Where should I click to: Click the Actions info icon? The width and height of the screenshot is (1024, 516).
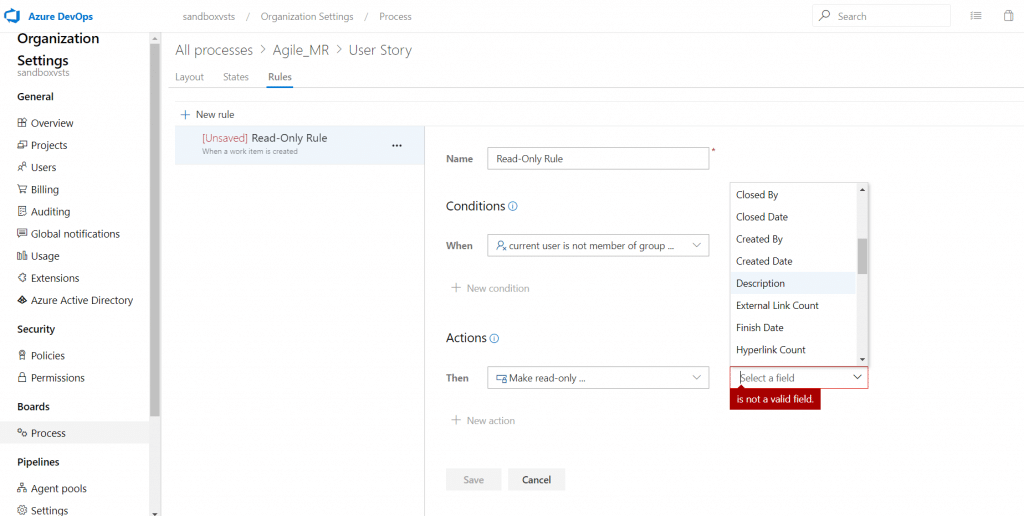494,338
